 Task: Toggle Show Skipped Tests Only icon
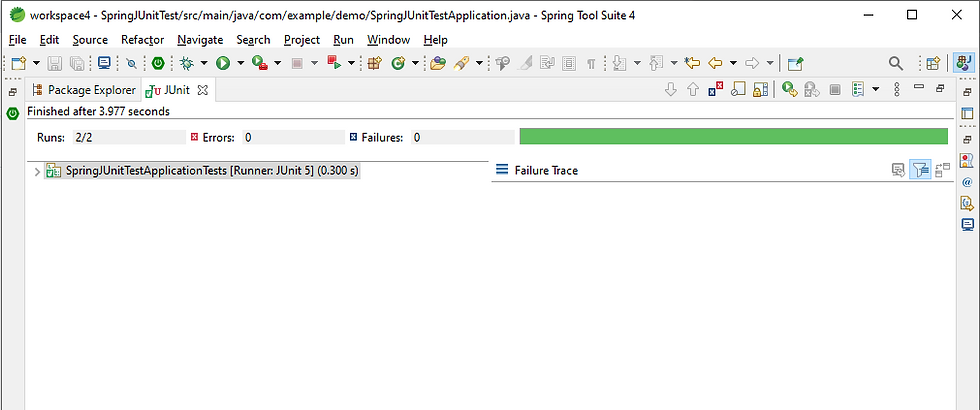pyautogui.click(x=738, y=90)
